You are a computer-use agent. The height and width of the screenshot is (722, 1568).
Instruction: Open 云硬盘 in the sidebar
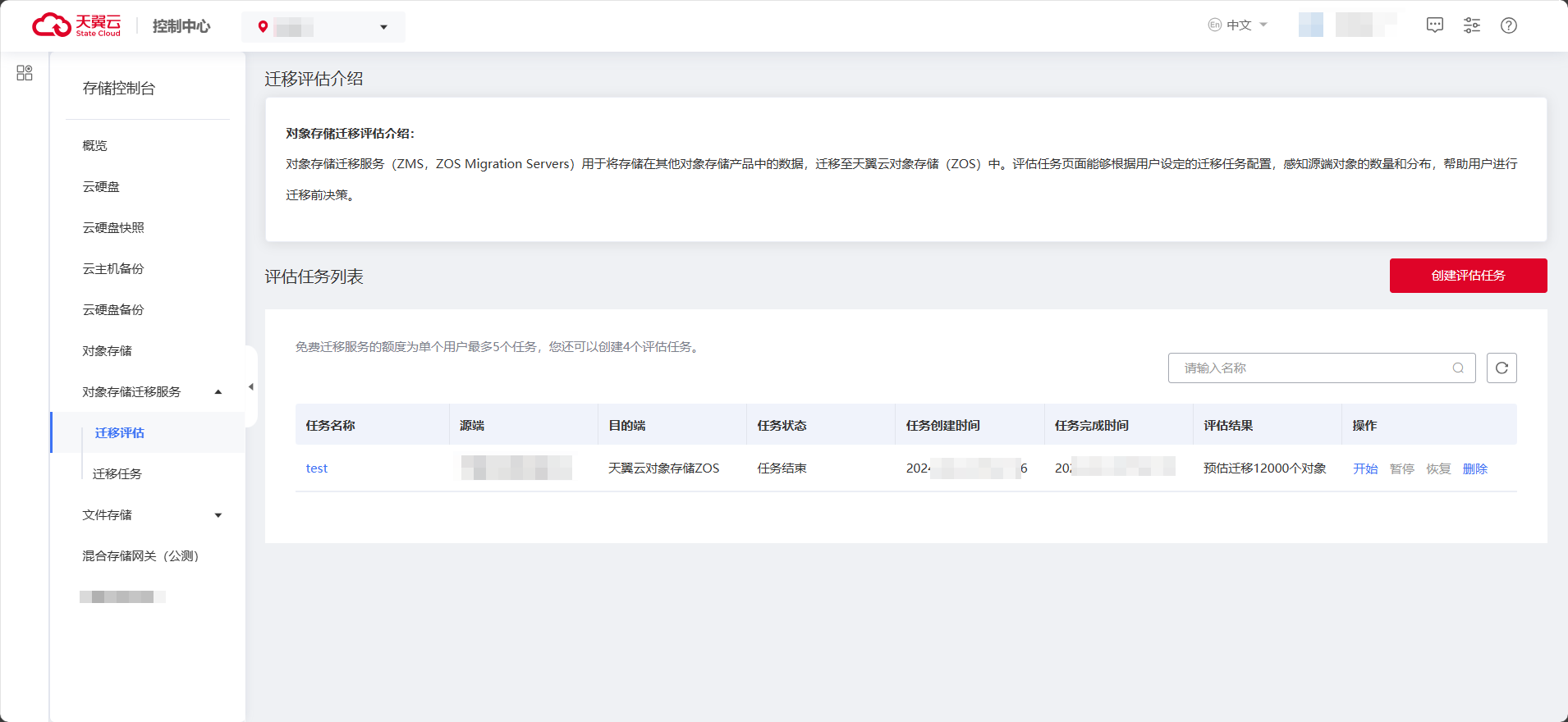pos(101,186)
